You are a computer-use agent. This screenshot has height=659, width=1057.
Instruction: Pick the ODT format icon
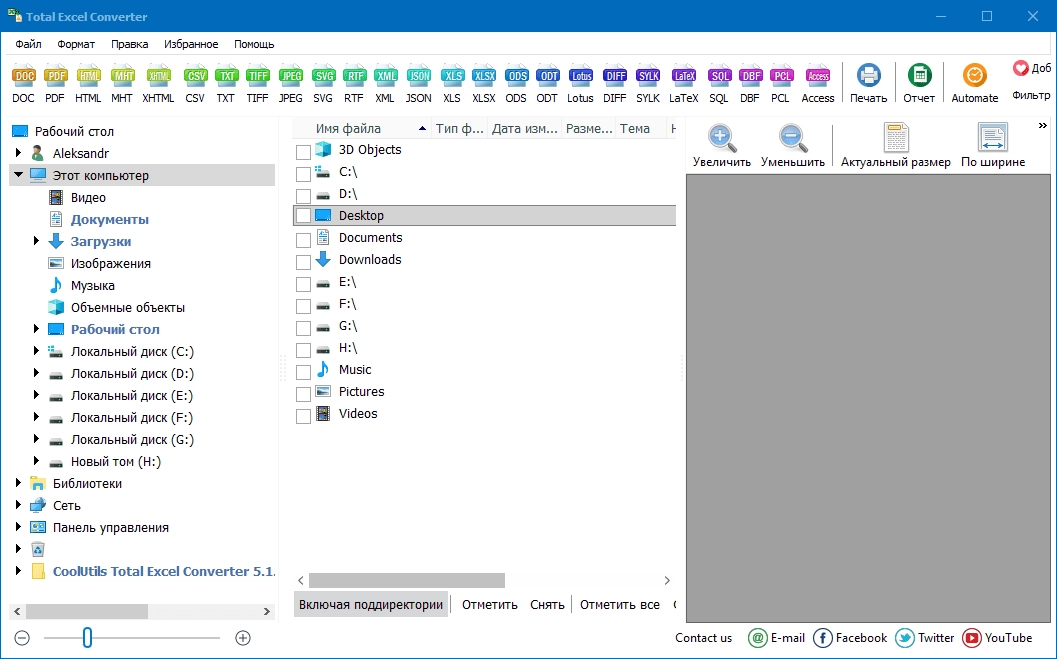[x=547, y=84]
